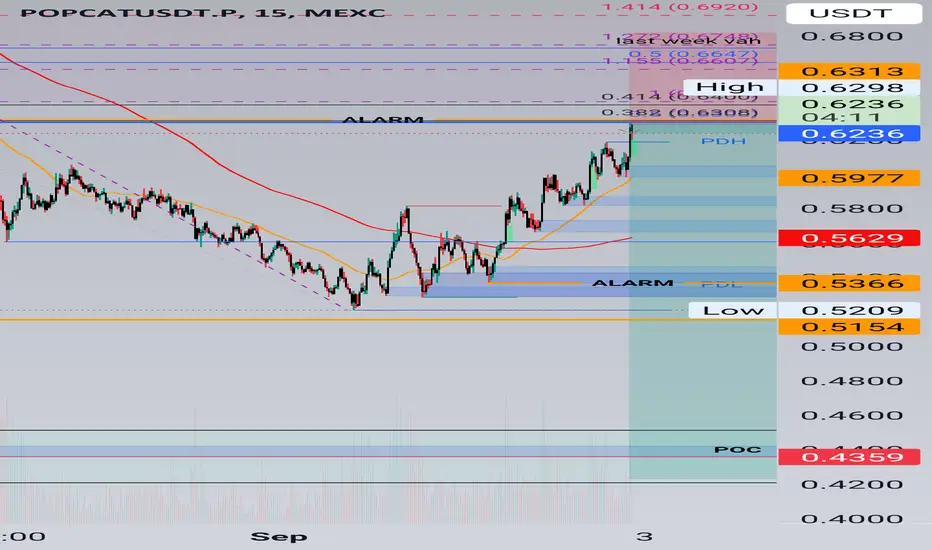This screenshot has width=932, height=550.
Task: Click the red 0.5629 price label
Action: [x=849, y=238]
